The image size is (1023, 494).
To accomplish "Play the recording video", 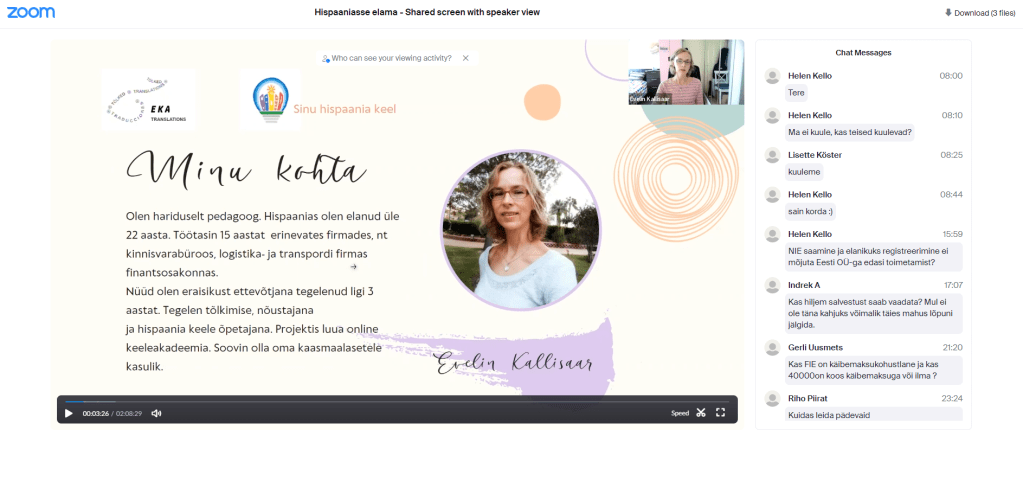I will click(x=69, y=413).
